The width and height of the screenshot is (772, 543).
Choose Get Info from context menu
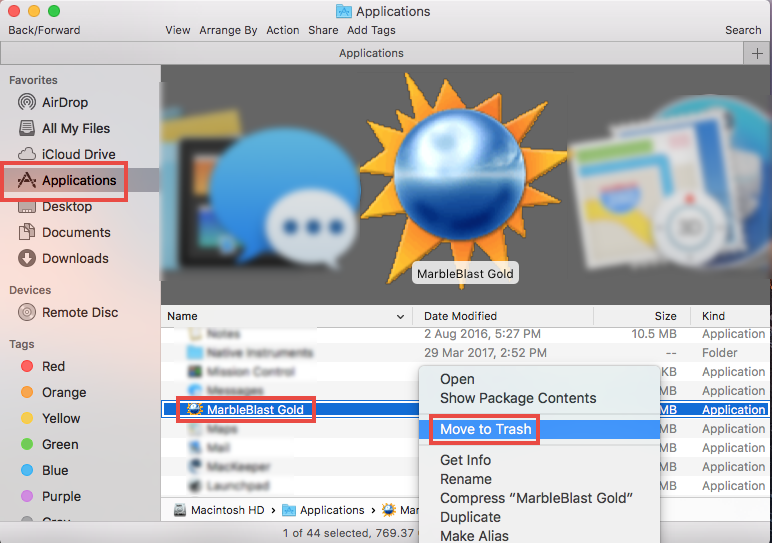465,460
